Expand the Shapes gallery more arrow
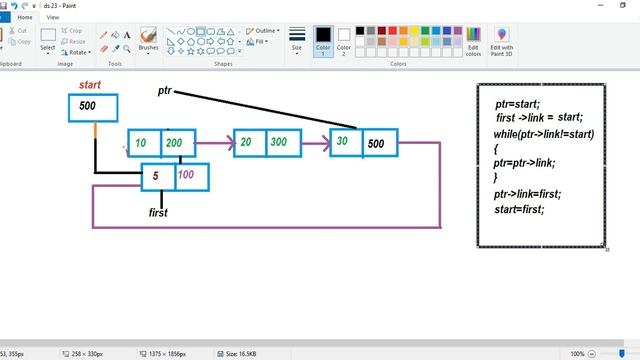640x360 pixels. coord(240,51)
